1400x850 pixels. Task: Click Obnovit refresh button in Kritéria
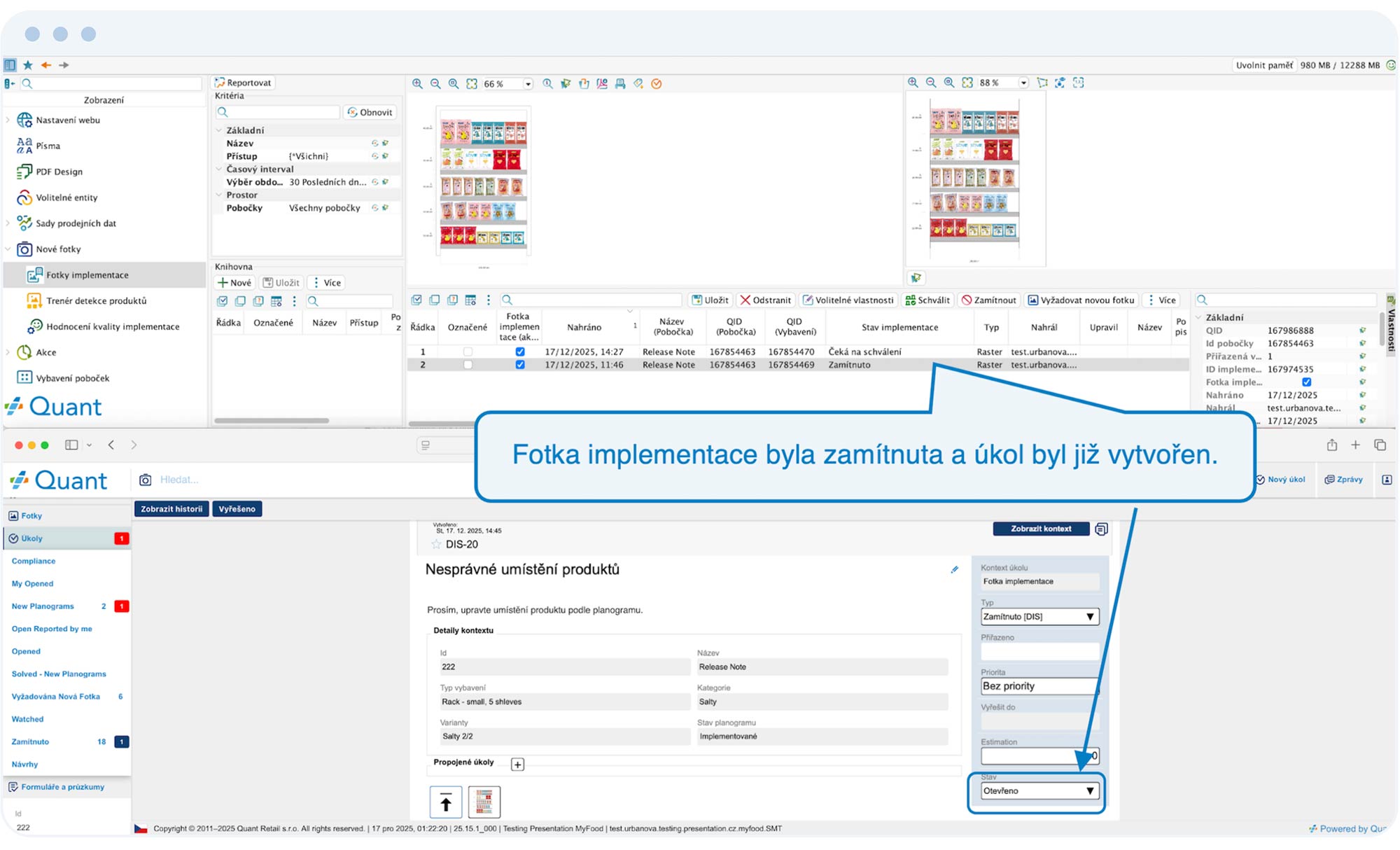pos(370,113)
